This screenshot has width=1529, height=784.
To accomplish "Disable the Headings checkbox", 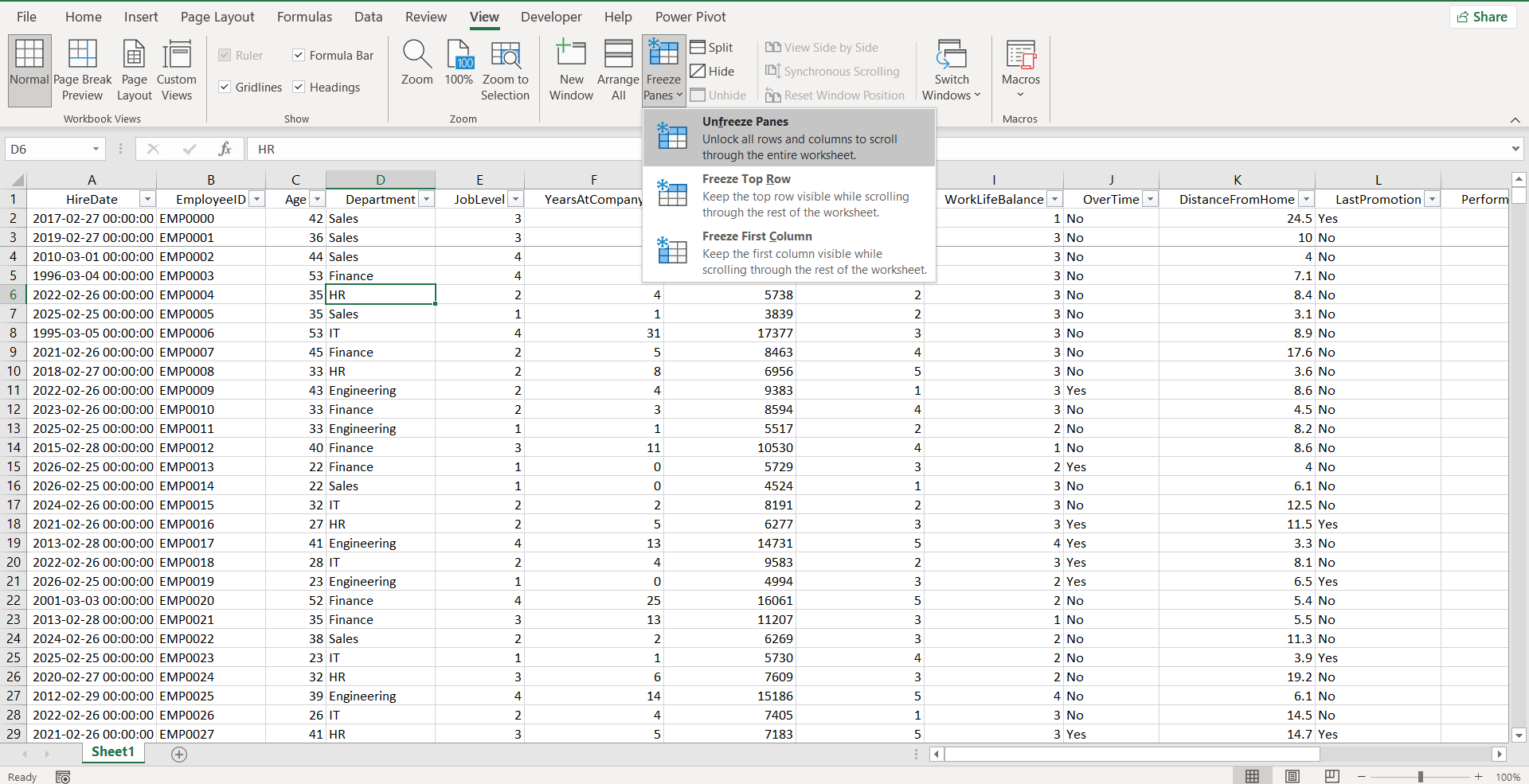I will (299, 87).
